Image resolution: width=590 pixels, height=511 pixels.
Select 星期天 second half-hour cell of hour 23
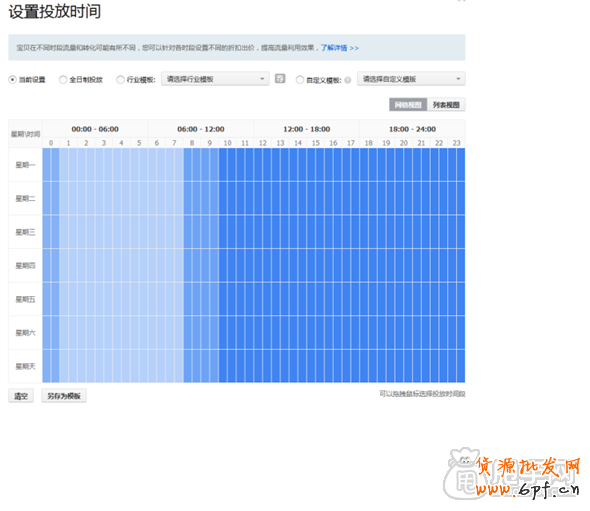[x=461, y=366]
